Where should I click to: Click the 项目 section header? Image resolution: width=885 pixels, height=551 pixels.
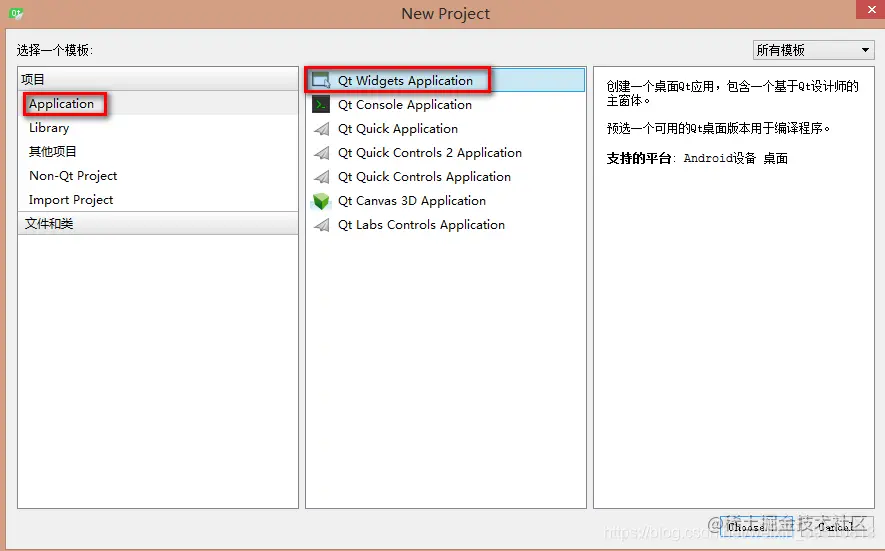pos(158,79)
